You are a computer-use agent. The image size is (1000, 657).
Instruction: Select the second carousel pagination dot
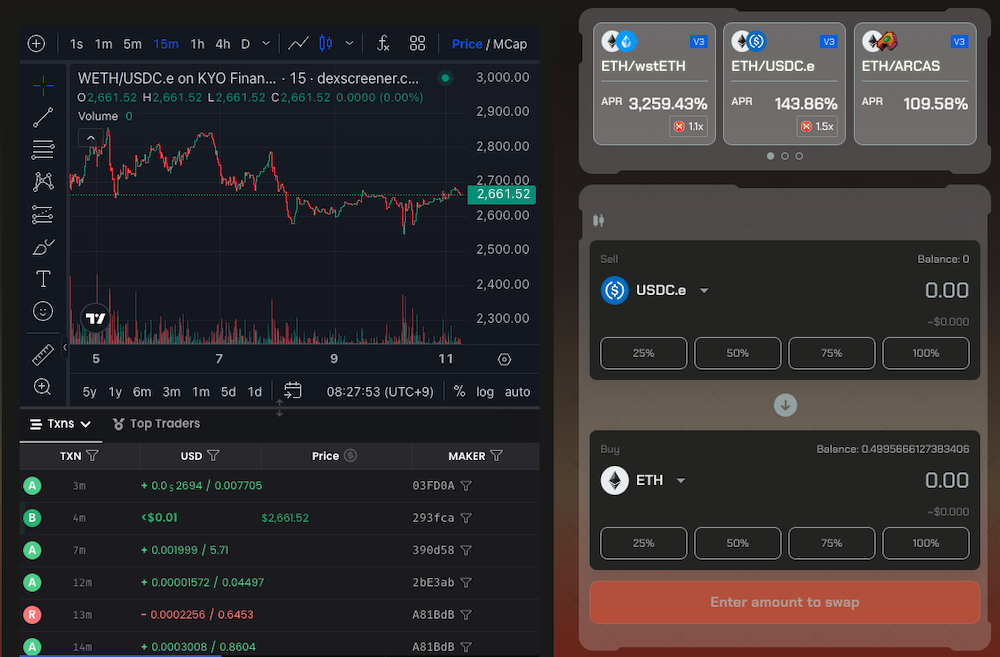[784, 156]
